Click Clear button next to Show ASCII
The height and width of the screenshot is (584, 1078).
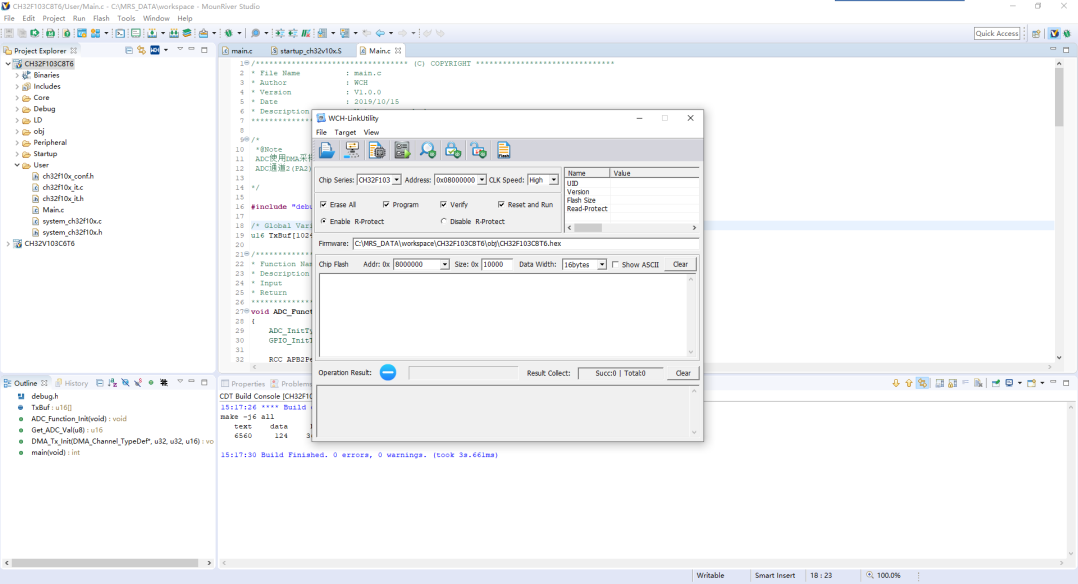coord(680,265)
